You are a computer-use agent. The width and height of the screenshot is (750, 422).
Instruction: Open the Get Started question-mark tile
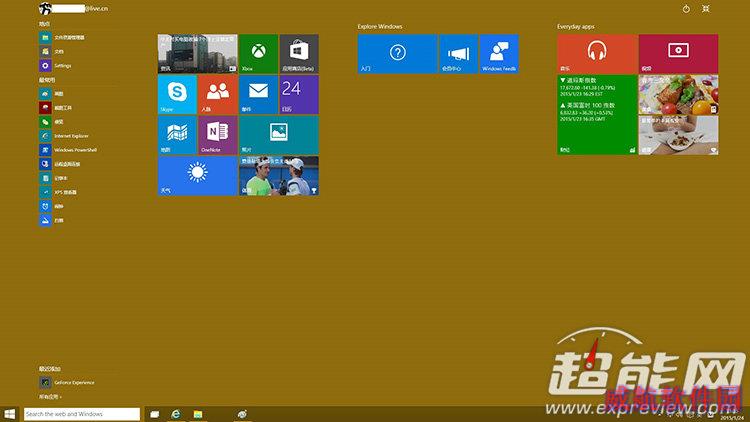pos(397,54)
